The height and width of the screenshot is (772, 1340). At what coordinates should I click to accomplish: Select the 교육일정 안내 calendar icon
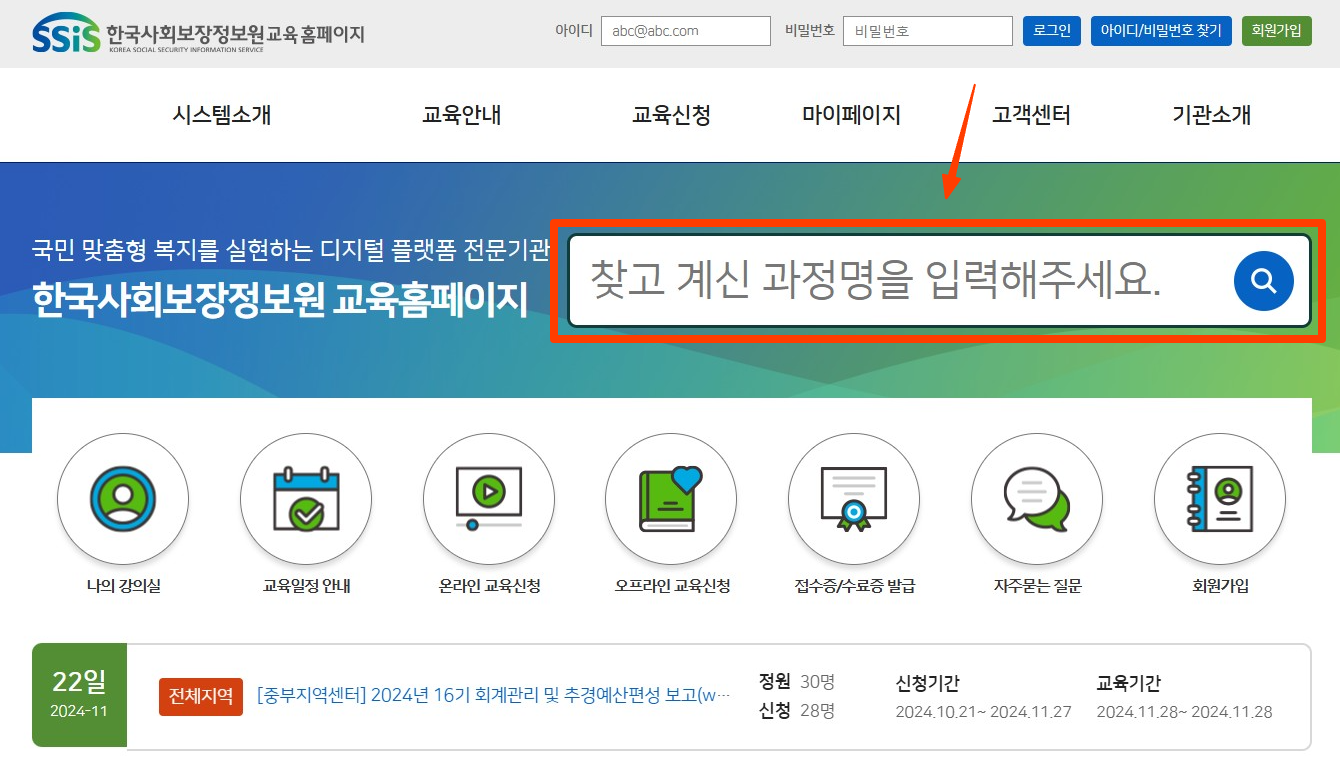[305, 499]
